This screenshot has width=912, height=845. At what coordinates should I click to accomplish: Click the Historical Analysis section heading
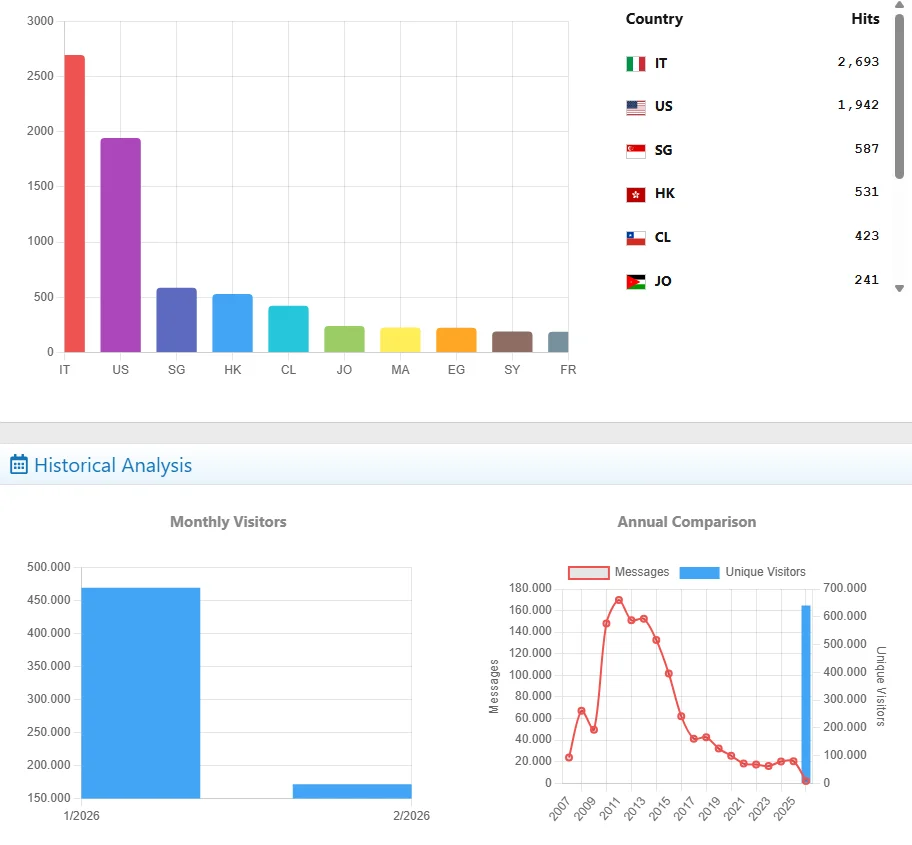[113, 465]
